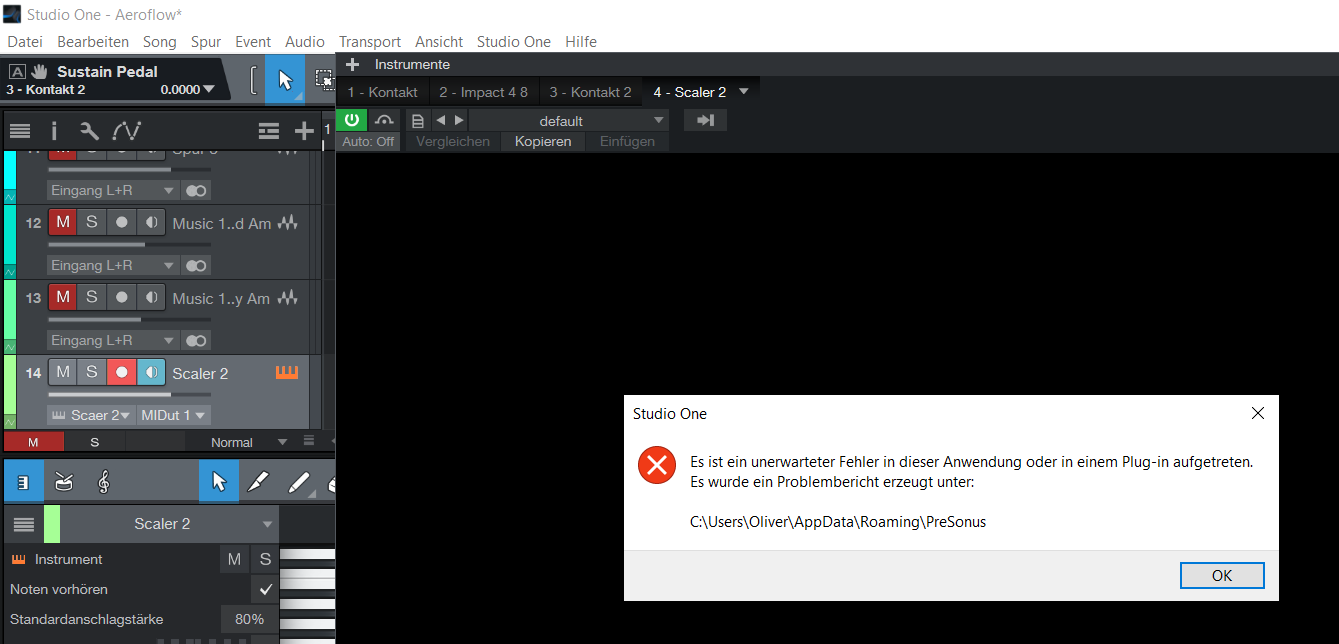Toggle the Scaler 2 plug-in power button

352,120
